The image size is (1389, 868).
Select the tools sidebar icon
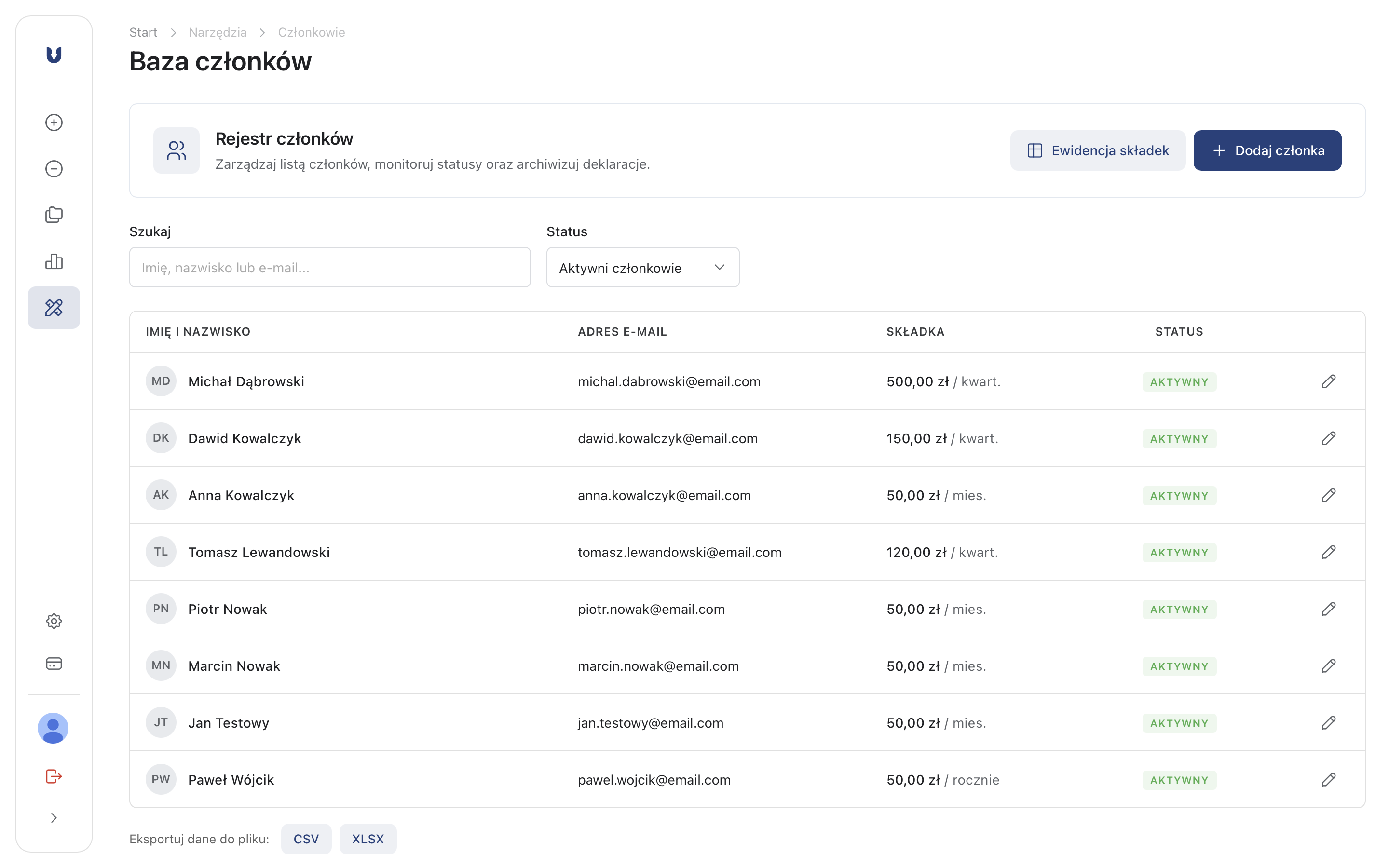click(x=54, y=308)
